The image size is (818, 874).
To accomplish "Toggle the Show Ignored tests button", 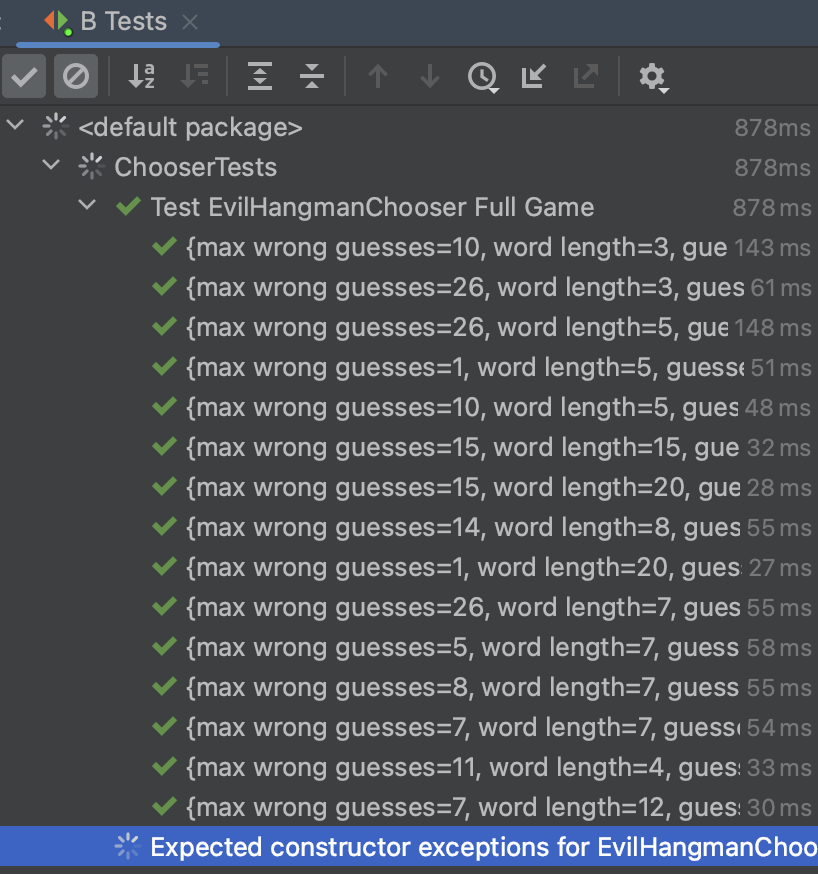I will (x=76, y=77).
